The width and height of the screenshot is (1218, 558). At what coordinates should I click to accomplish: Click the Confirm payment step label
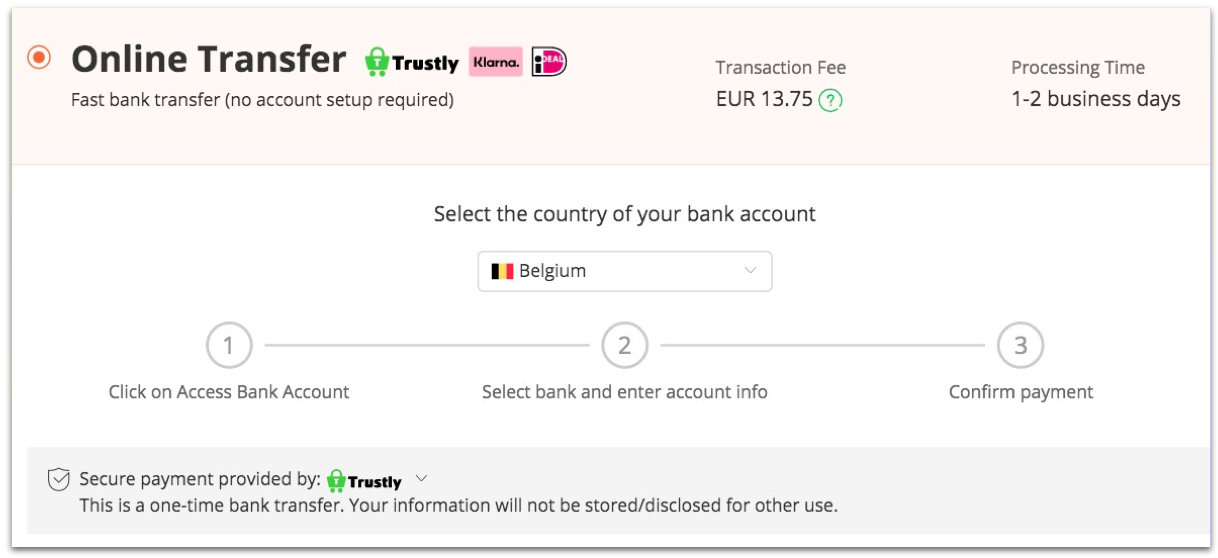[x=1021, y=392]
